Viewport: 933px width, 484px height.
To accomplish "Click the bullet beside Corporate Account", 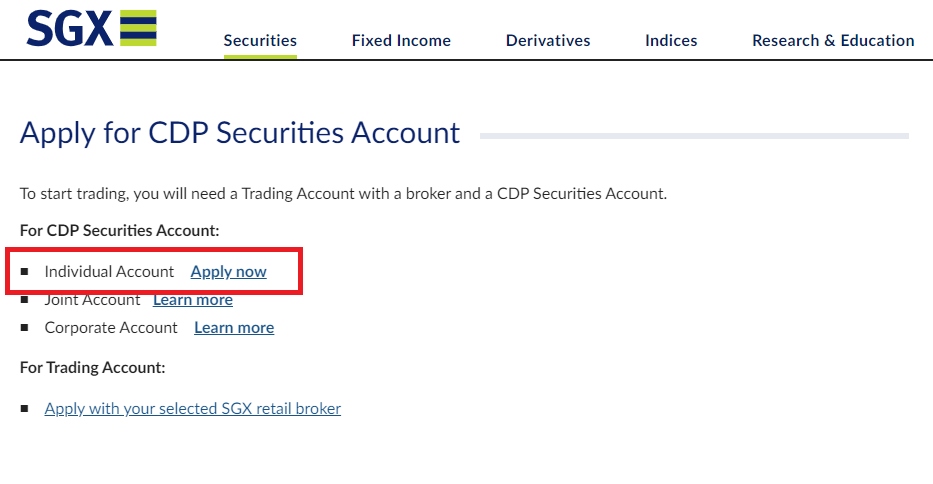I will pyautogui.click(x=25, y=328).
